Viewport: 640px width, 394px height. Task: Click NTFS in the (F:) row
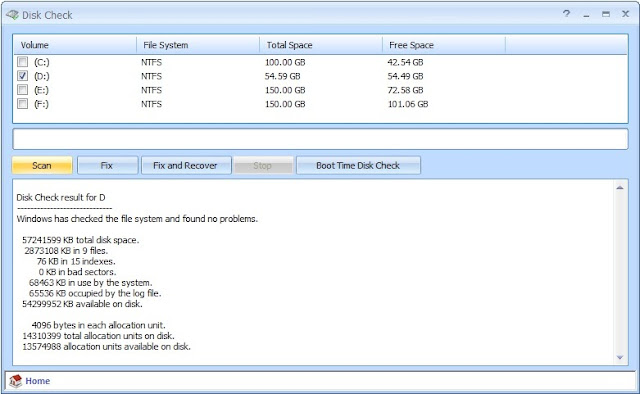point(151,104)
